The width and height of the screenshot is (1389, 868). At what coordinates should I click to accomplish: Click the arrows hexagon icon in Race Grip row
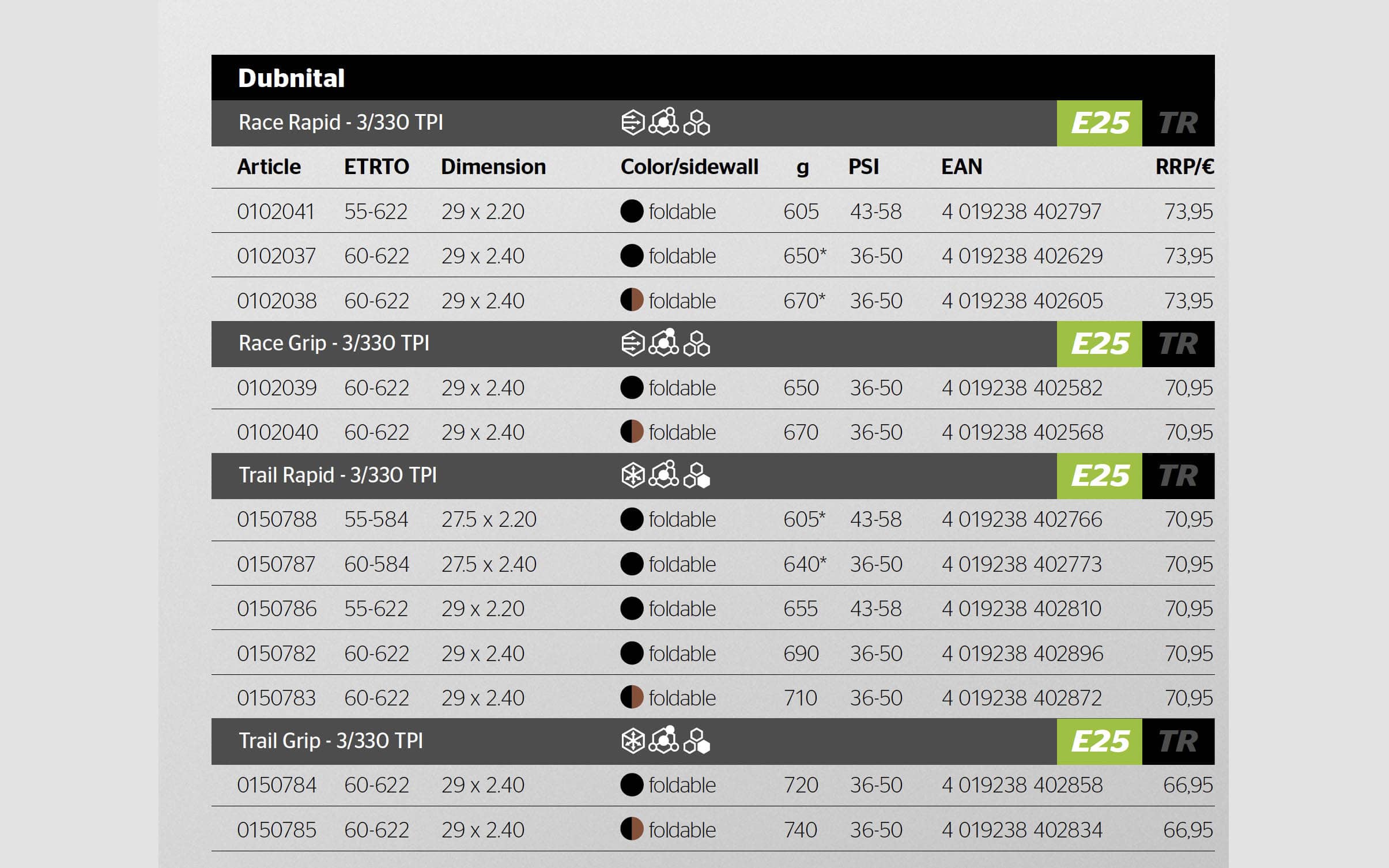pyautogui.click(x=632, y=344)
